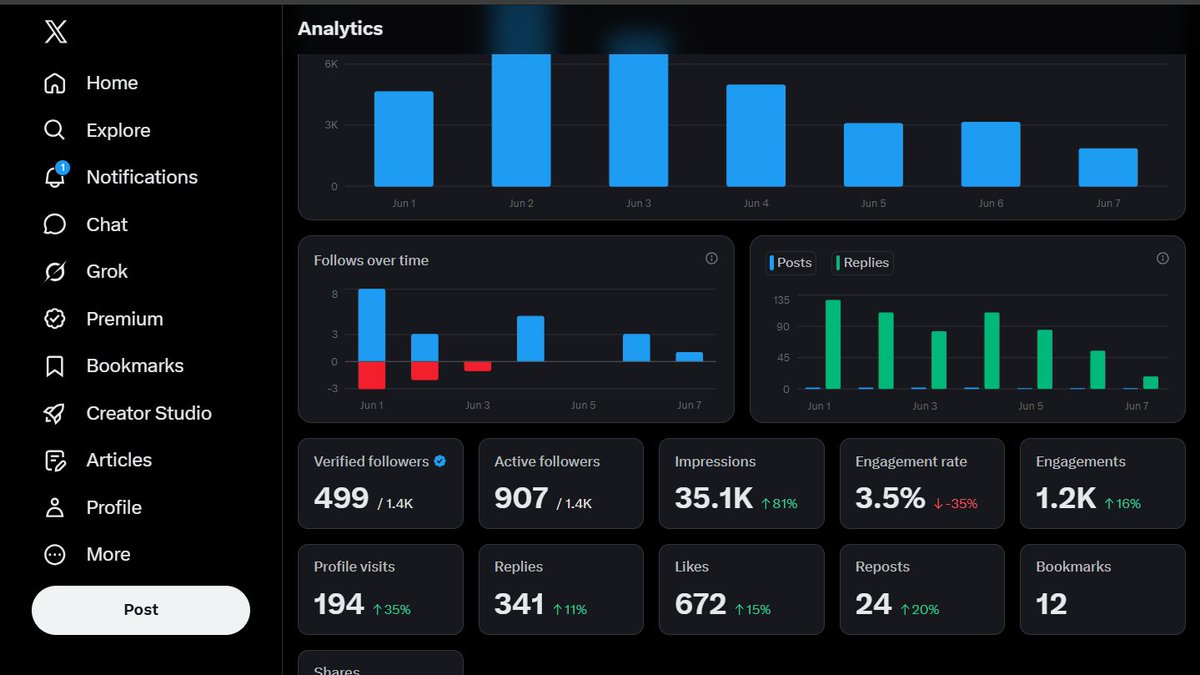Open Home from the sidebar

click(x=112, y=83)
